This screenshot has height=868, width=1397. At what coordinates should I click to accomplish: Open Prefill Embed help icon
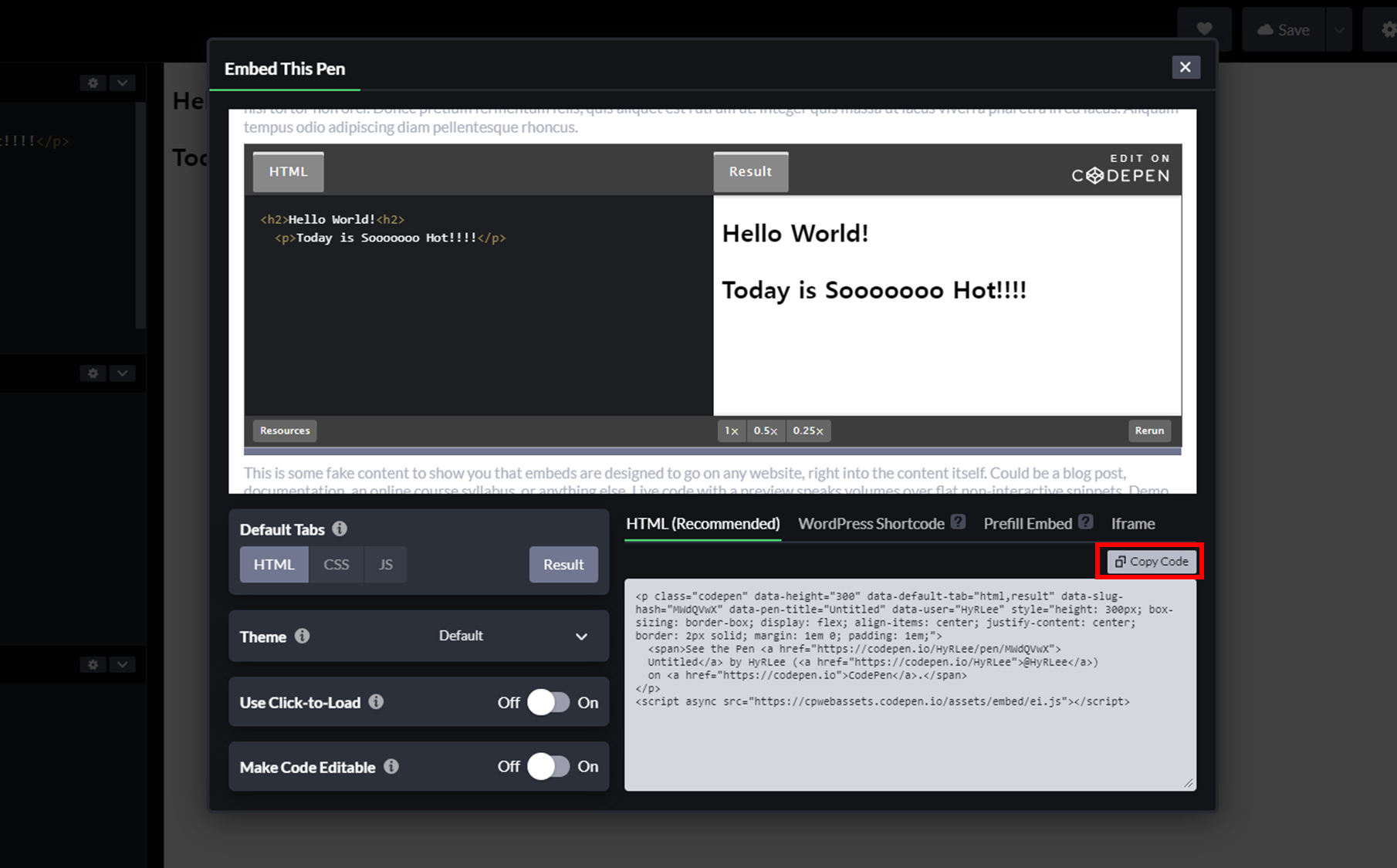1085,522
